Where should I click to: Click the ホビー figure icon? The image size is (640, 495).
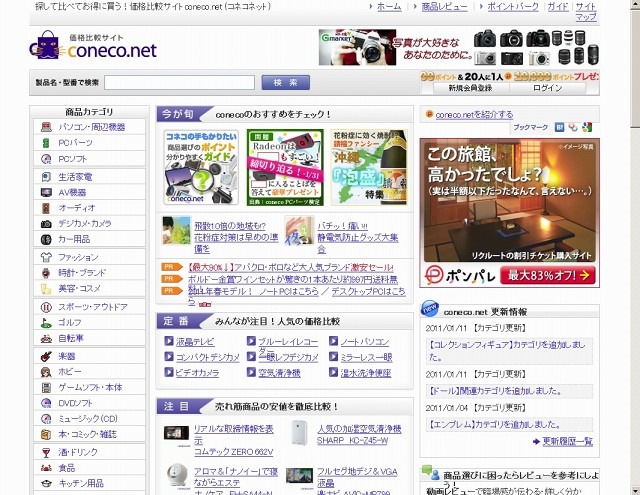point(46,372)
